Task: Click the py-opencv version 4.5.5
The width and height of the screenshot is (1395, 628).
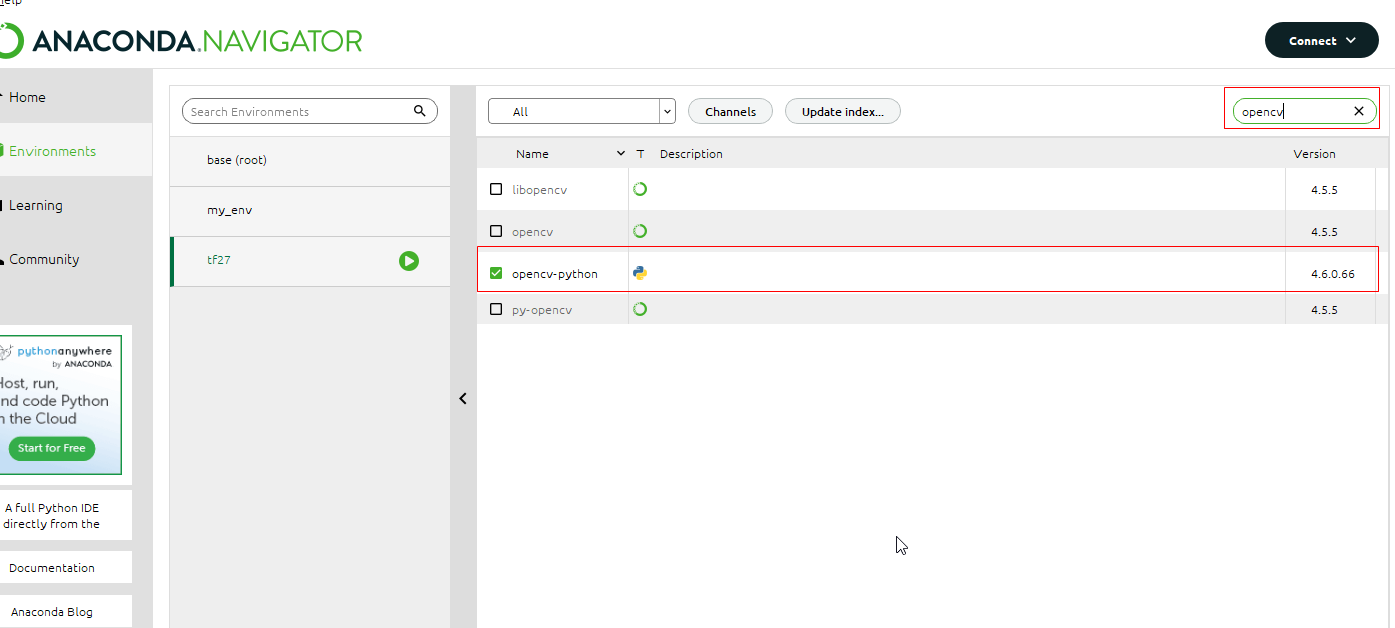Action: (x=1324, y=309)
